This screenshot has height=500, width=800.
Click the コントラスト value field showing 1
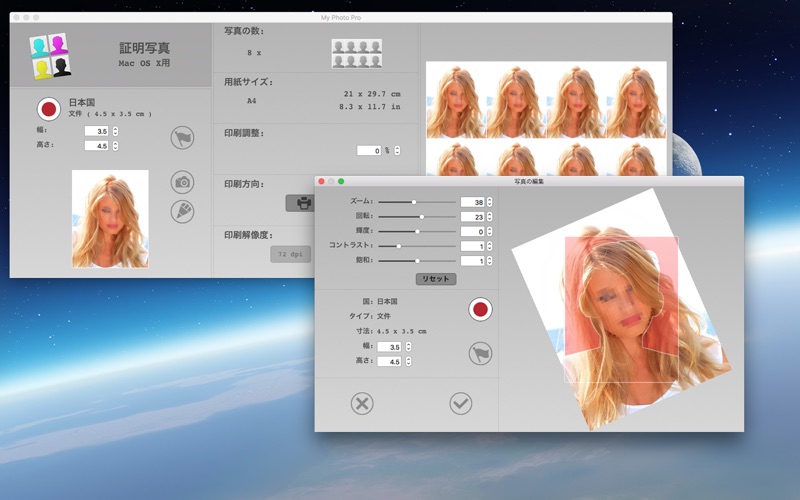(x=472, y=246)
